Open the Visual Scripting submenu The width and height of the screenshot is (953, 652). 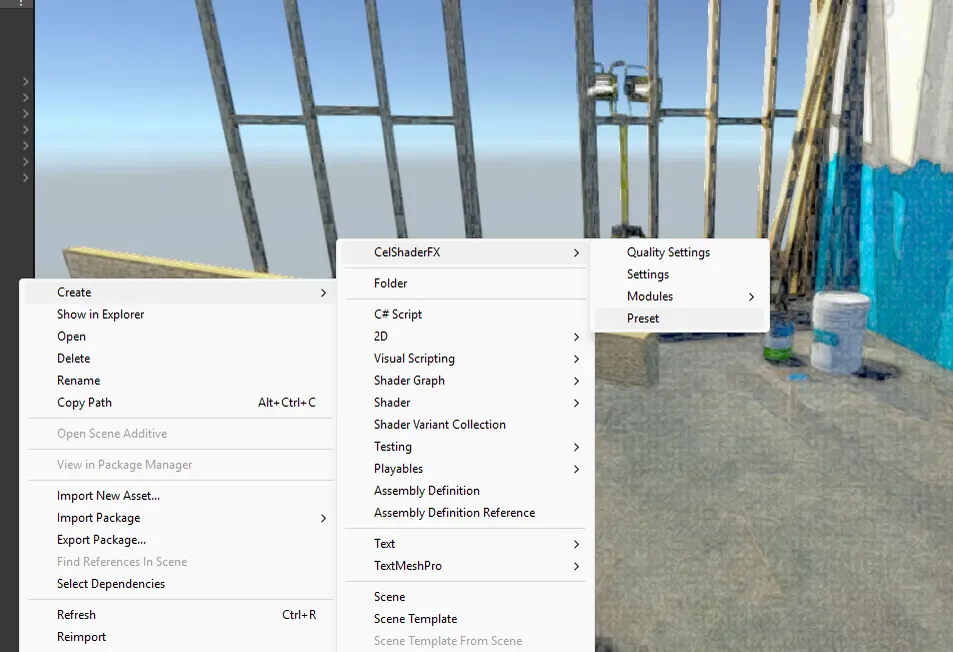pyautogui.click(x=465, y=359)
